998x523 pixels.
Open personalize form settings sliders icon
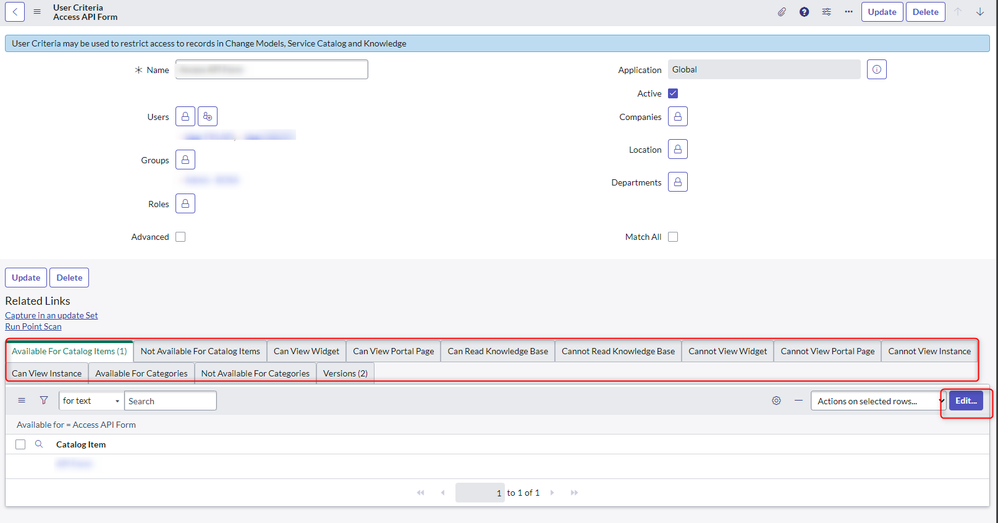[826, 11]
